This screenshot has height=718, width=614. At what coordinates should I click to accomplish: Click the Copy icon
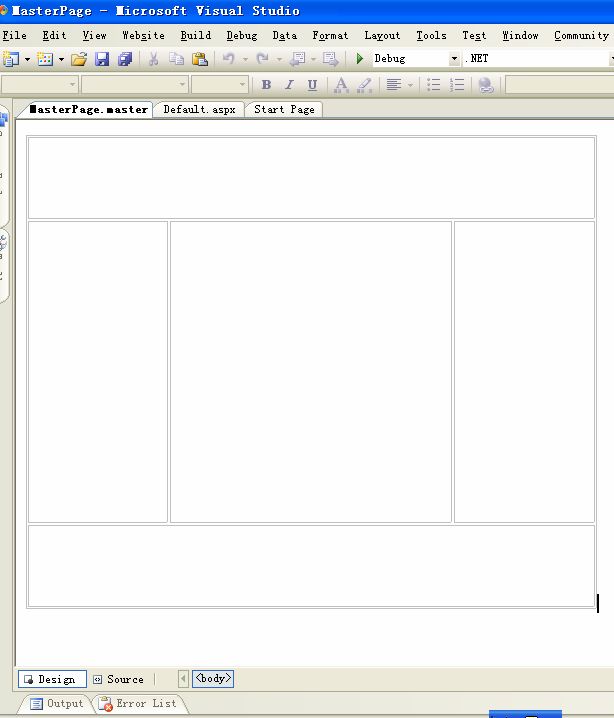(176, 59)
